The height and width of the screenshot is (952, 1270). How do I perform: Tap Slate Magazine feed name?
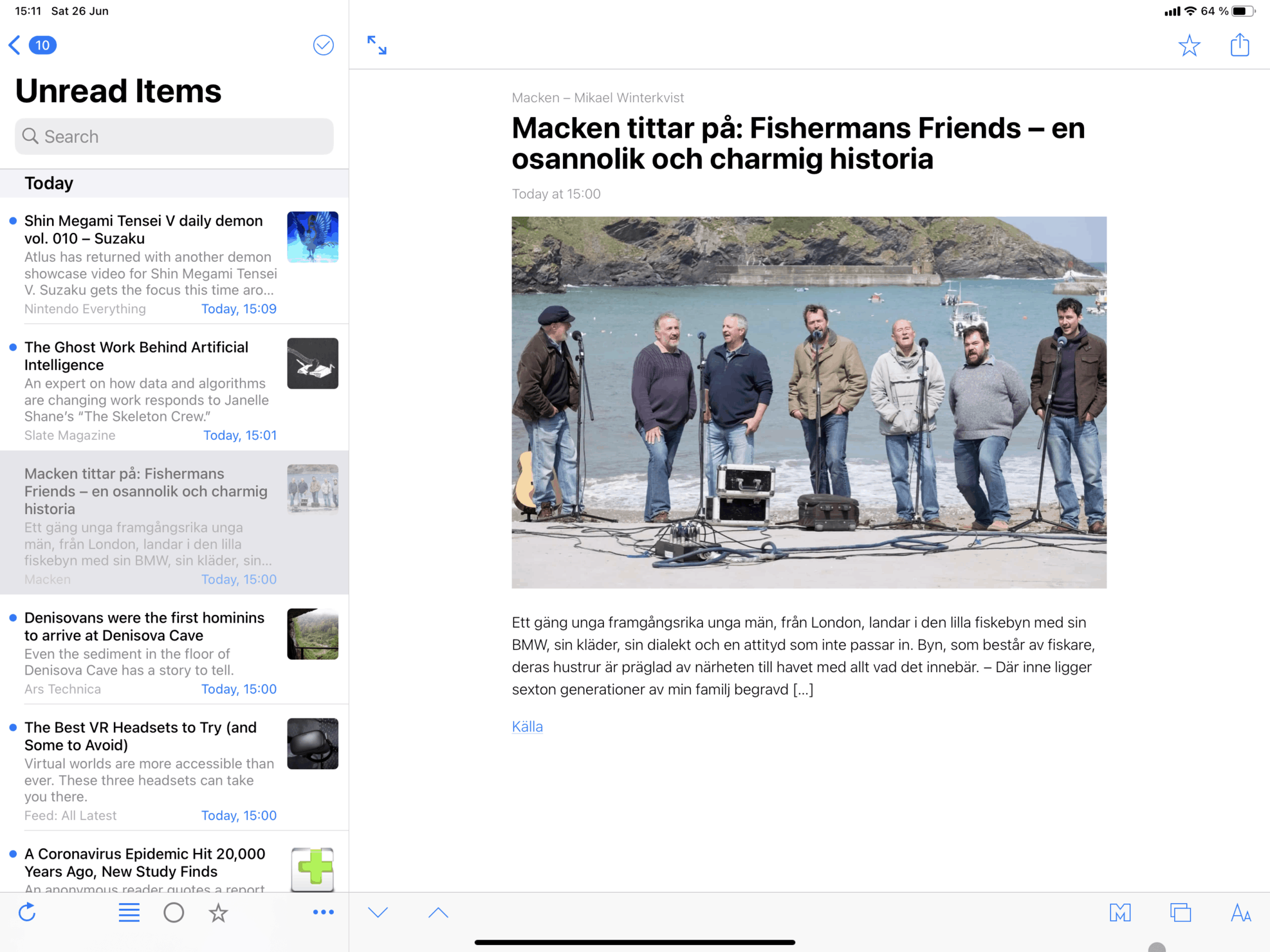[x=70, y=435]
